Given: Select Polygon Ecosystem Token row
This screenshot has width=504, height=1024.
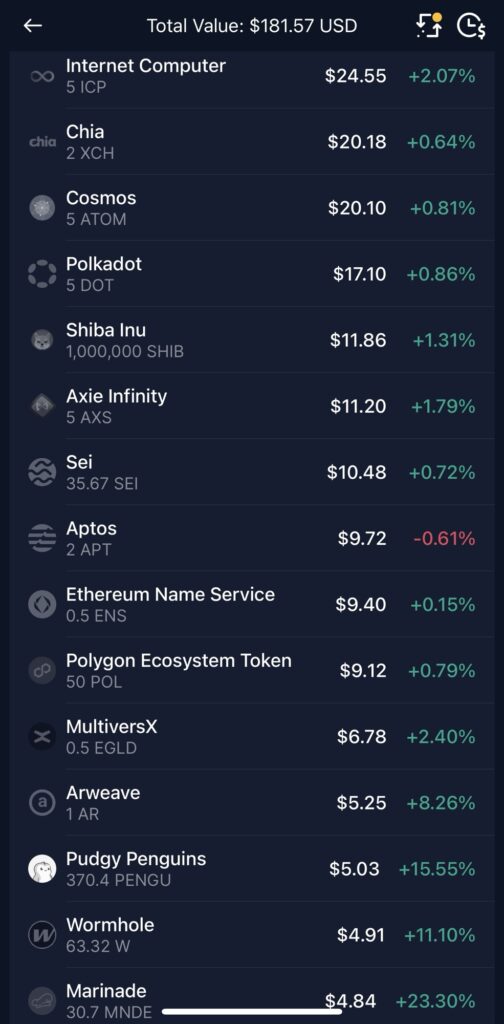Looking at the screenshot, I should tap(252, 670).
